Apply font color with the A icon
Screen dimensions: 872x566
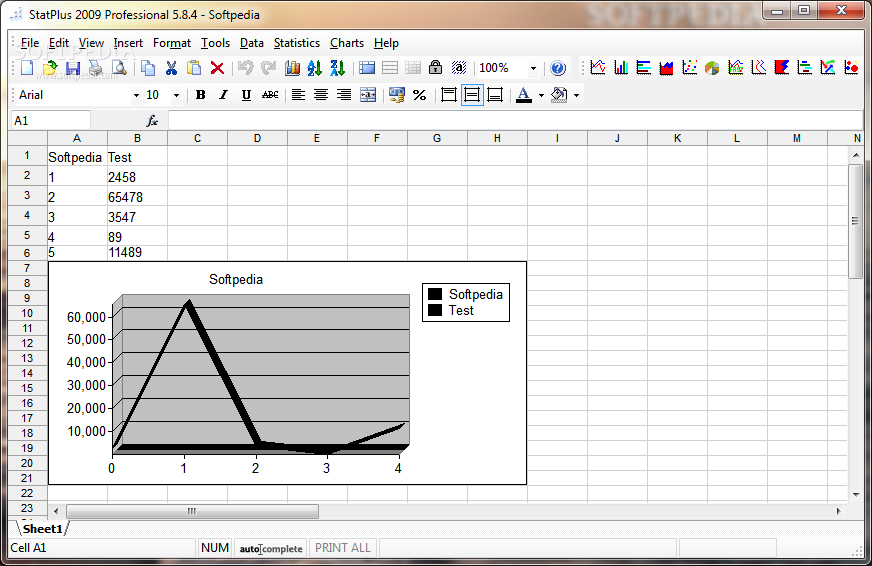pyautogui.click(x=523, y=95)
